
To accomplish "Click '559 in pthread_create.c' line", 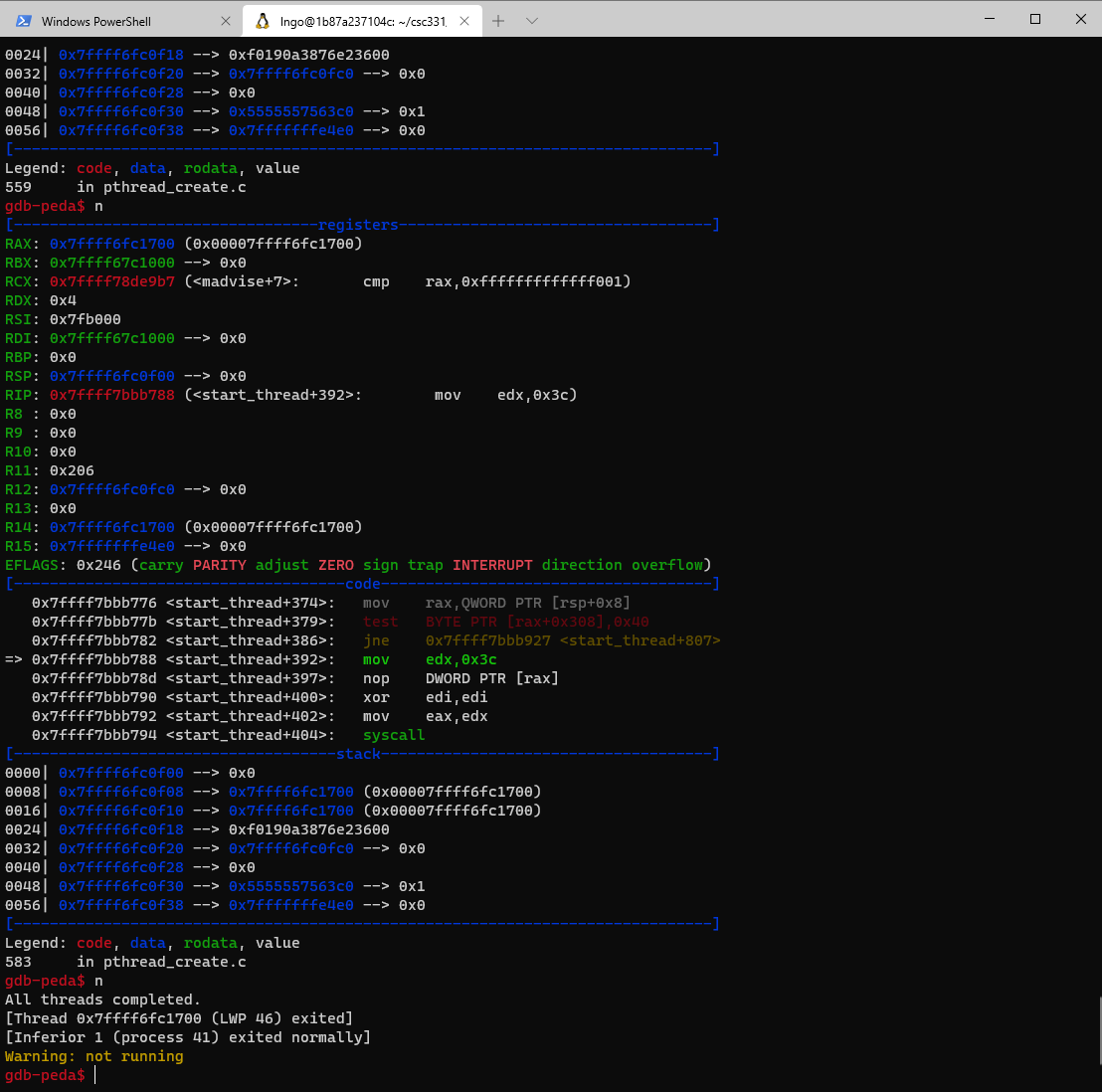I will point(125,188).
